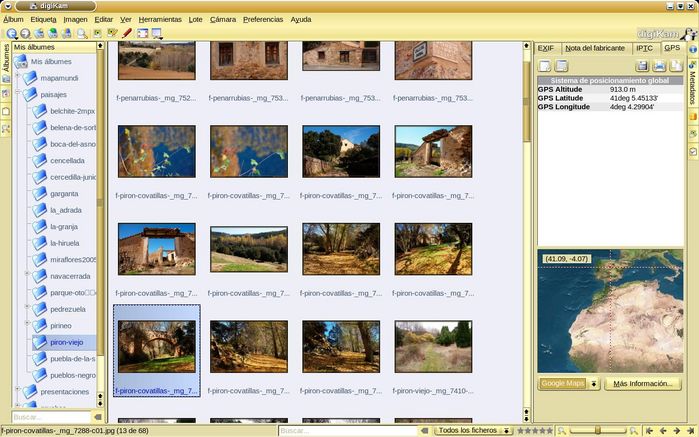Click the Más Información button
This screenshot has height=437, width=699.
click(643, 383)
